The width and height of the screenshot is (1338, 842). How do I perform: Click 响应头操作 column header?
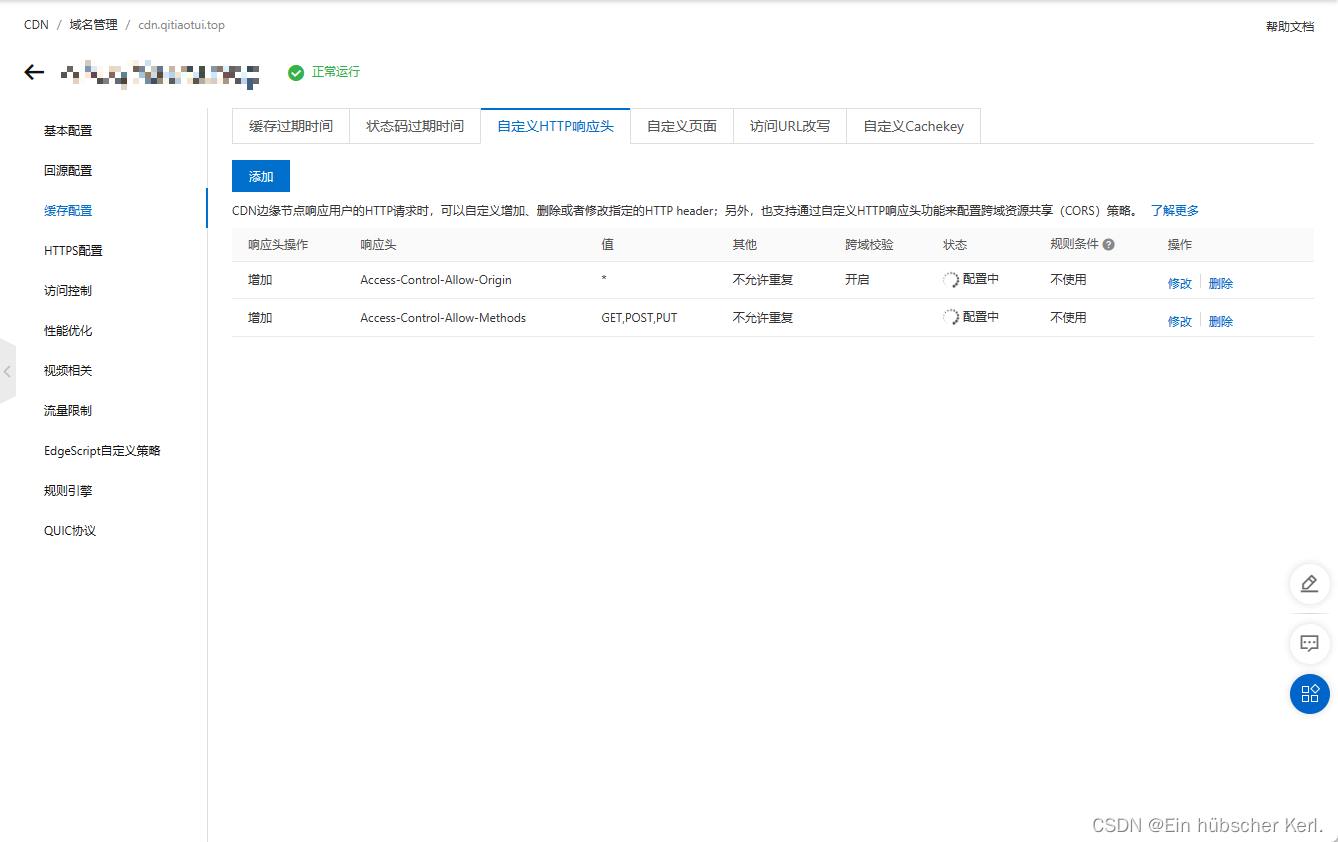(278, 245)
